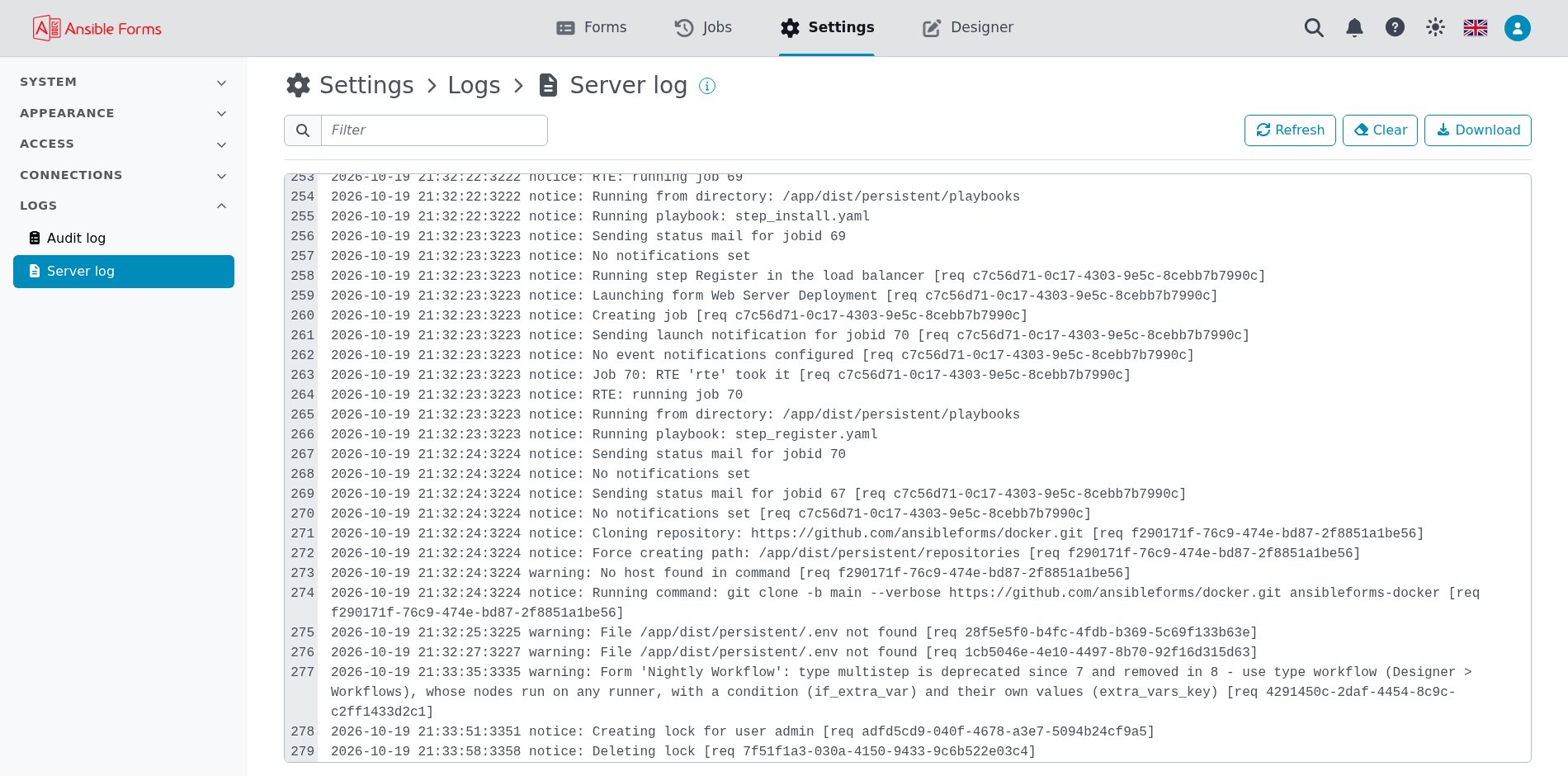Click log line 271 'Cloning repository'
Screen dimensions: 1568x776
(877, 533)
